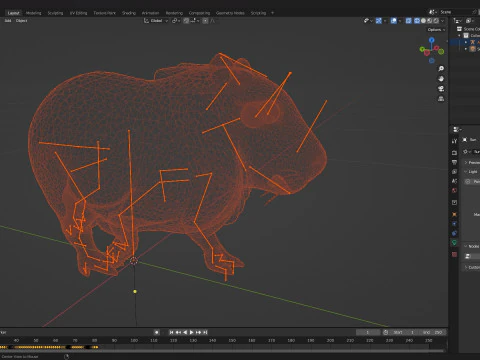
Task: Select material preview viewport shading
Action: pos(430,21)
